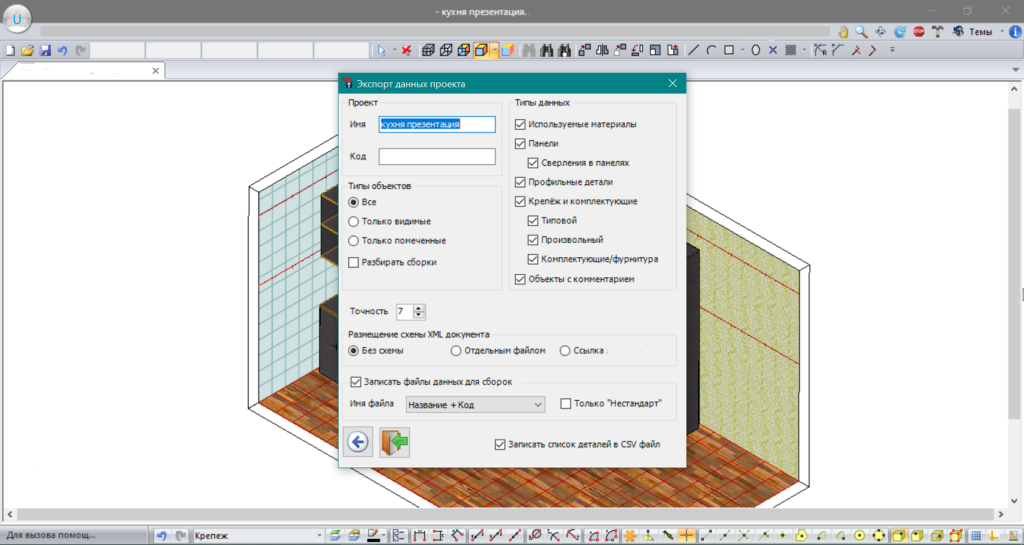Click the Open folder icon in toolbar

click(x=28, y=50)
